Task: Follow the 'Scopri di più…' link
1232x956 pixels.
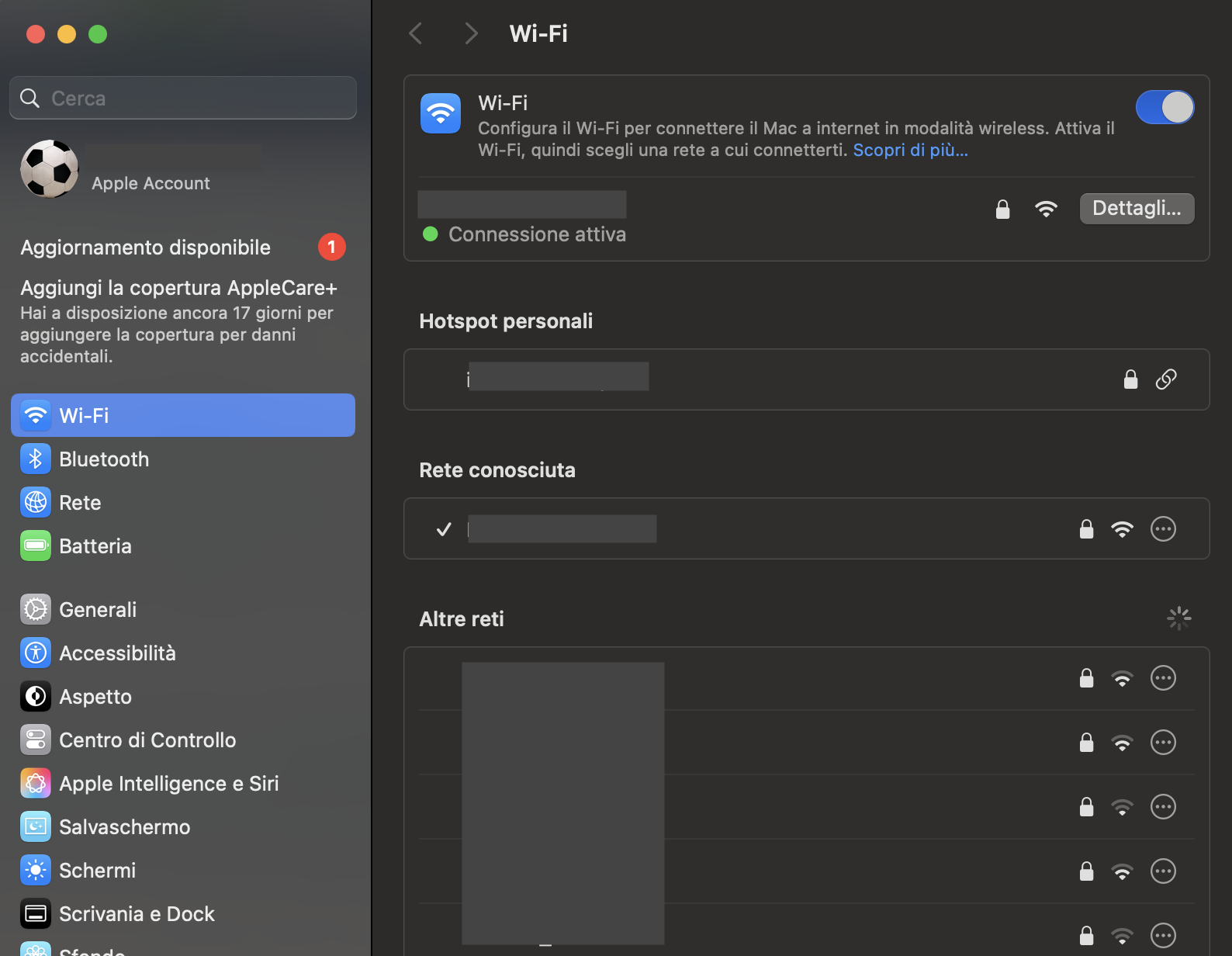Action: tap(910, 150)
